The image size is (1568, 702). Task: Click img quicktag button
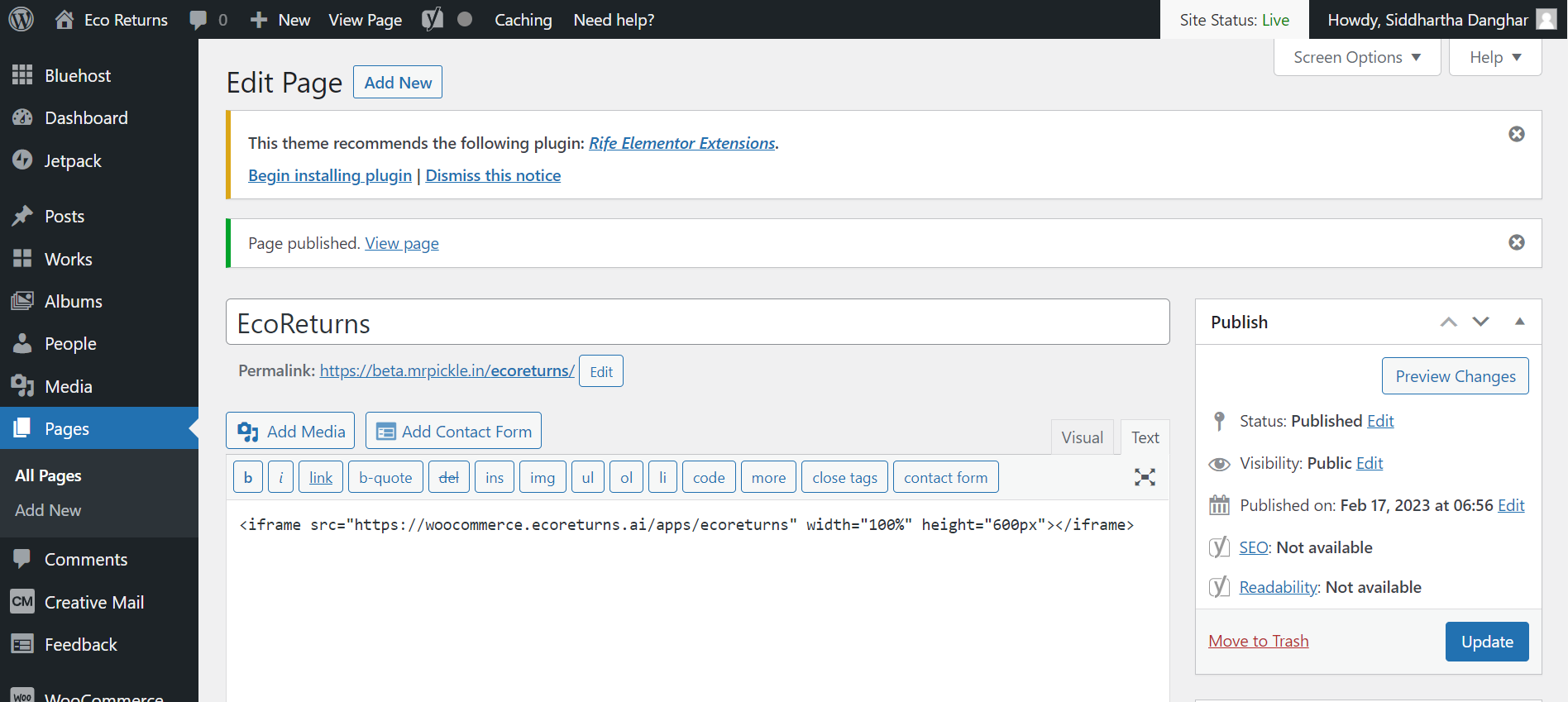[543, 477]
